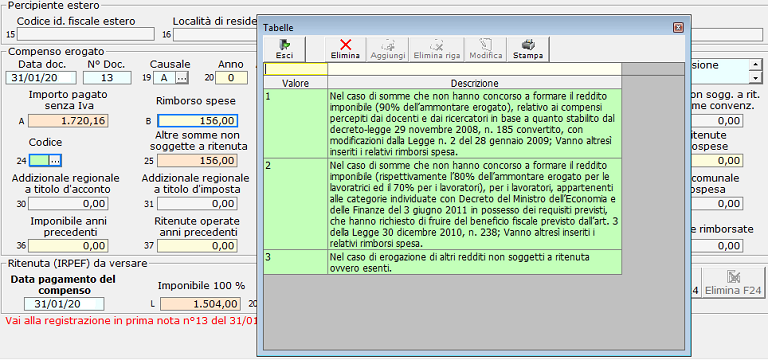Click Ritenute operate anni precedenti field 37

click(x=197, y=245)
